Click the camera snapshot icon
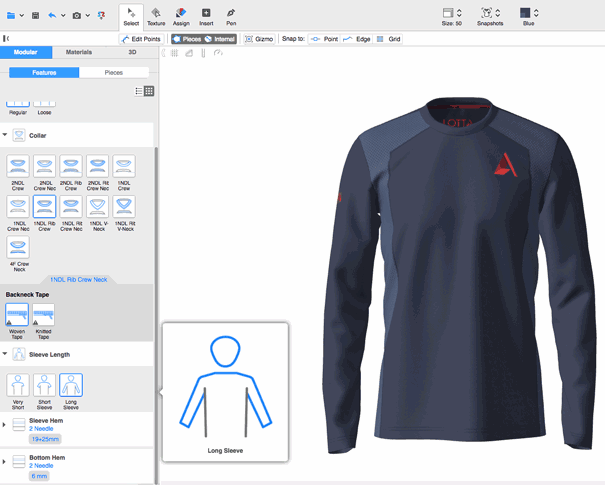Screen dimensions: 605x485 click(77, 15)
